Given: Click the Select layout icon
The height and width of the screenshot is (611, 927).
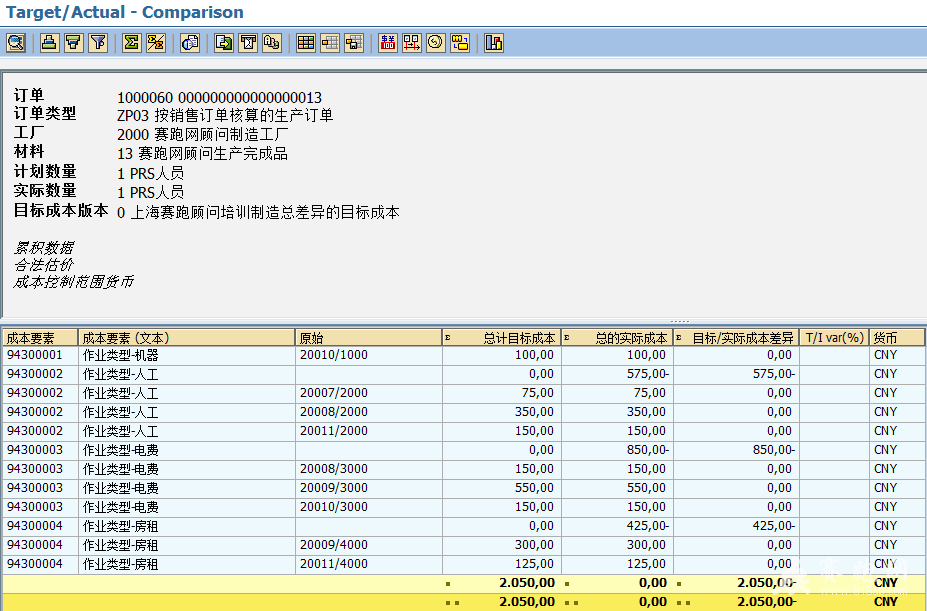Looking at the screenshot, I should pyautogui.click(x=330, y=43).
